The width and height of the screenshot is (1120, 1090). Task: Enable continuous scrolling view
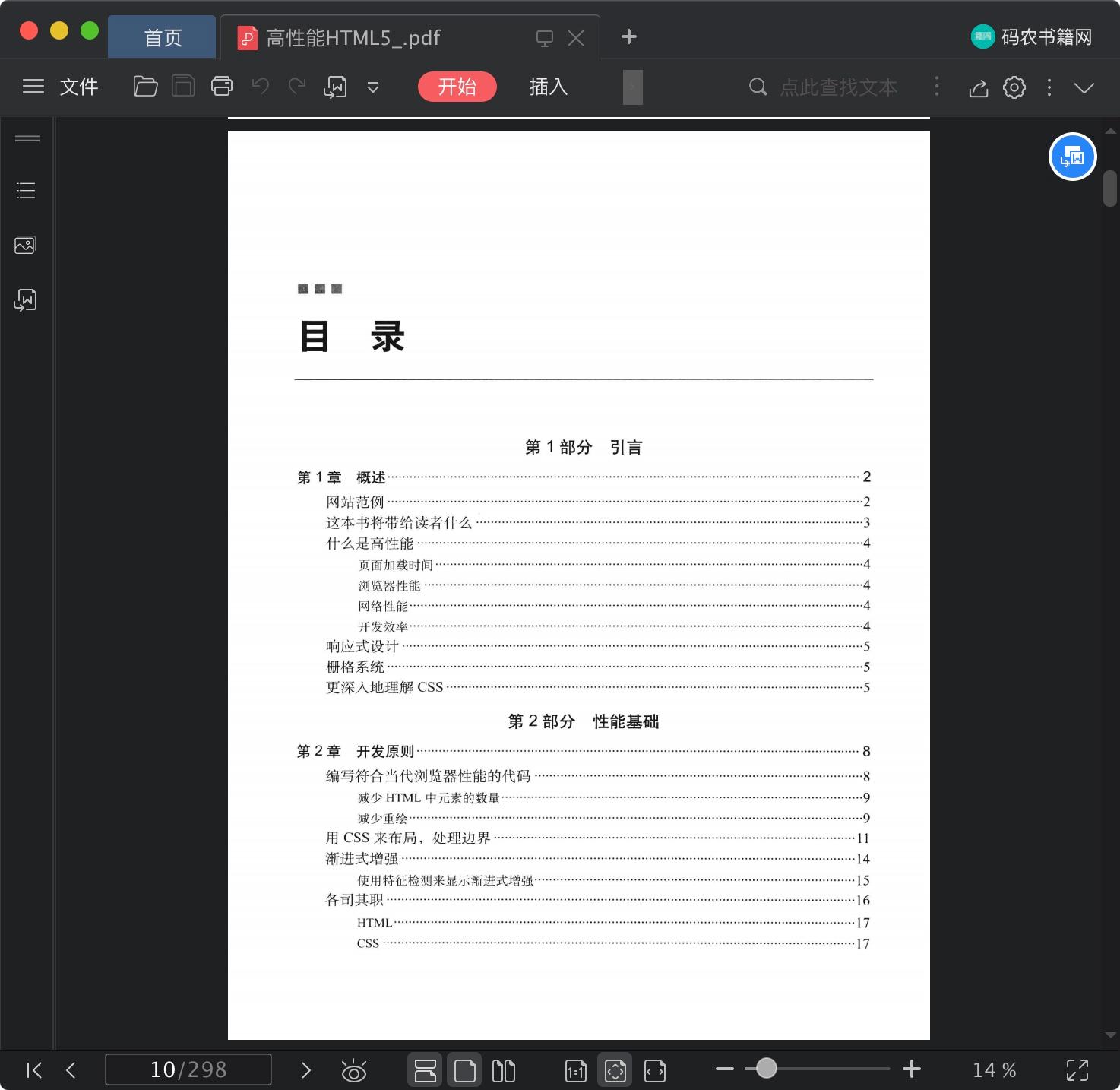tap(425, 1070)
